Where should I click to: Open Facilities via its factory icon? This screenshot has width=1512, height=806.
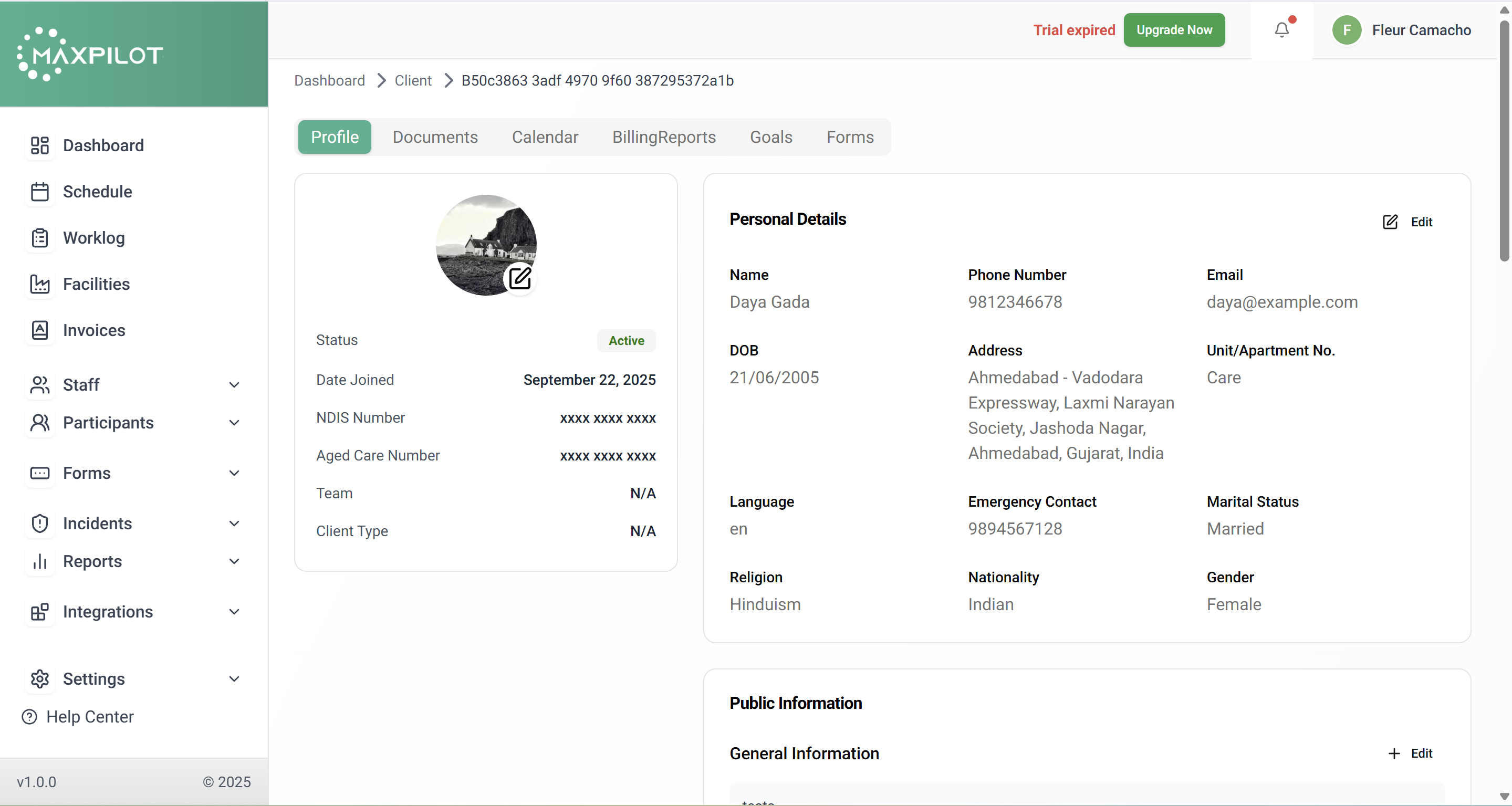click(39, 284)
